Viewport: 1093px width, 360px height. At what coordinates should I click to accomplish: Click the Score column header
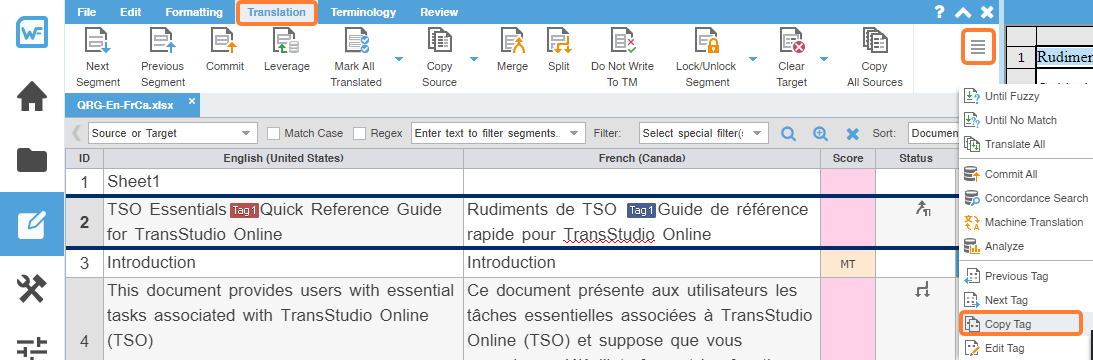pyautogui.click(x=848, y=158)
